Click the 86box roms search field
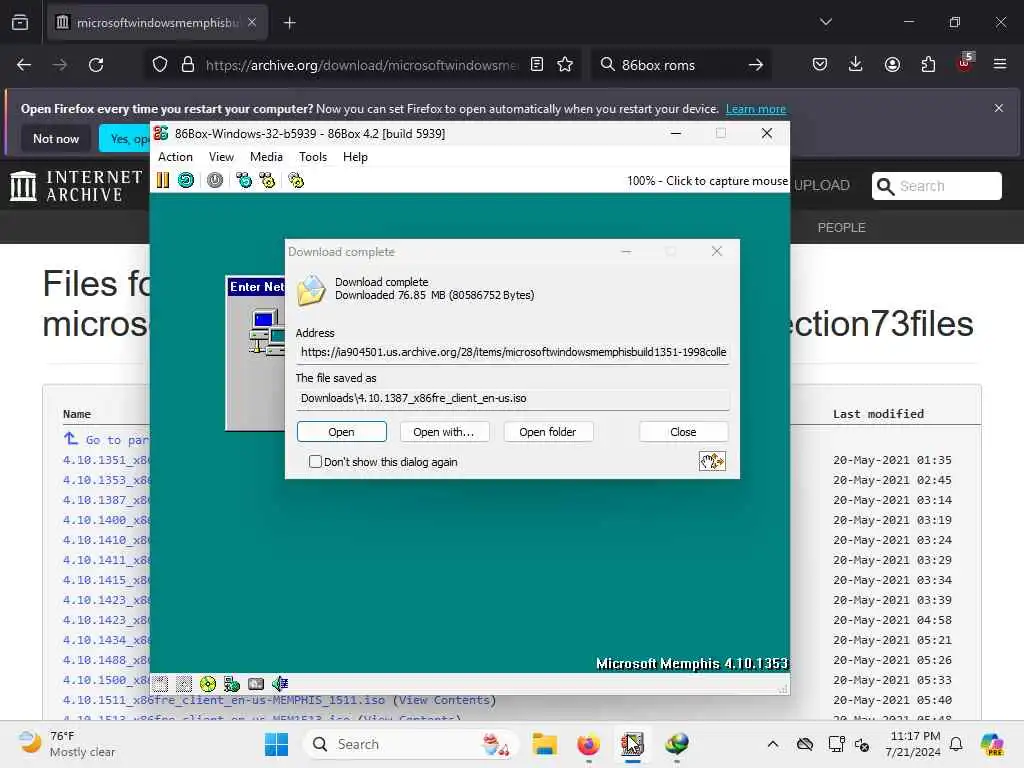The image size is (1024, 768). tap(679, 65)
